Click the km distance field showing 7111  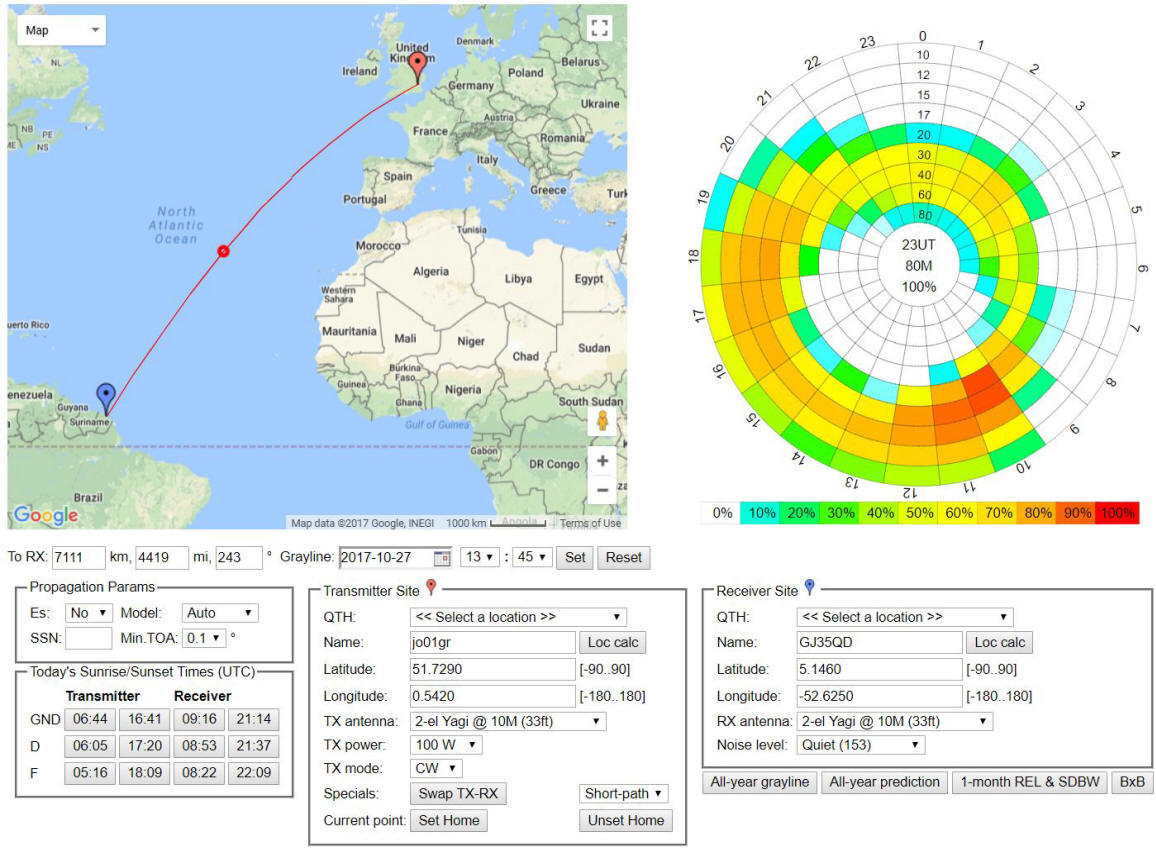[x=79, y=557]
